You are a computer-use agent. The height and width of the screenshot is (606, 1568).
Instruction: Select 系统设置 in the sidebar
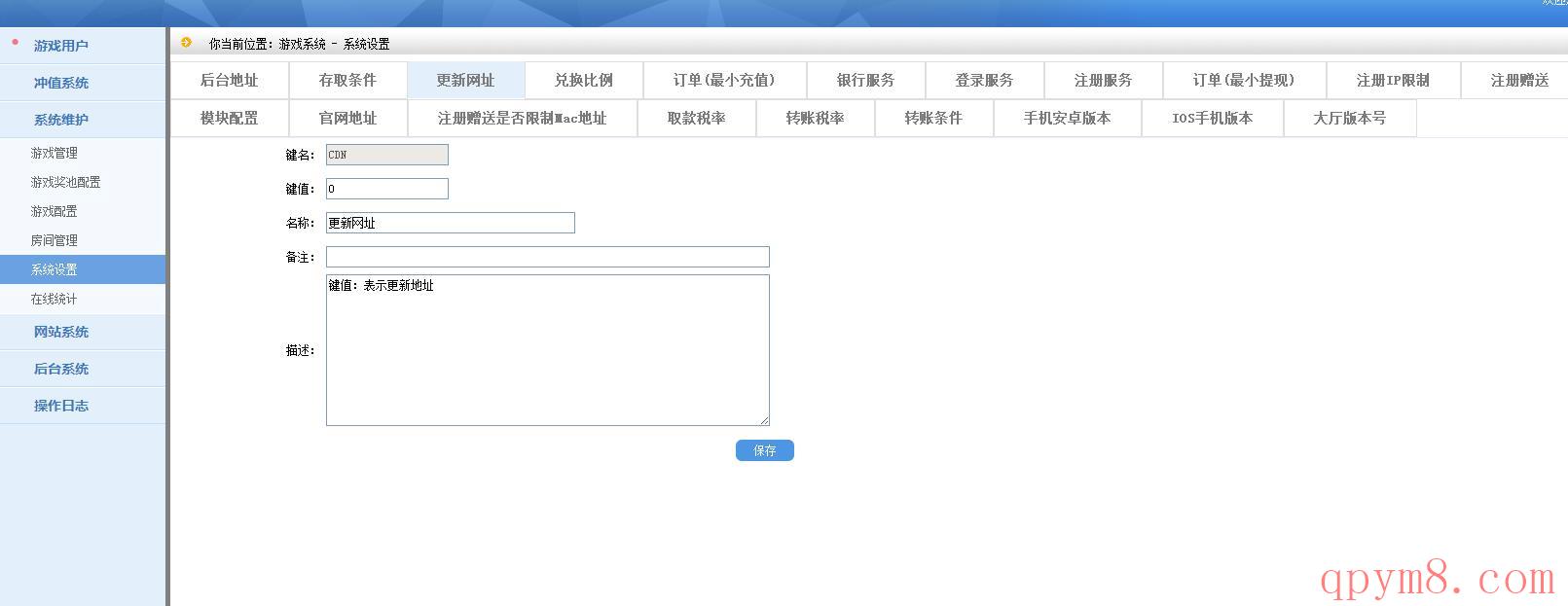[x=83, y=269]
